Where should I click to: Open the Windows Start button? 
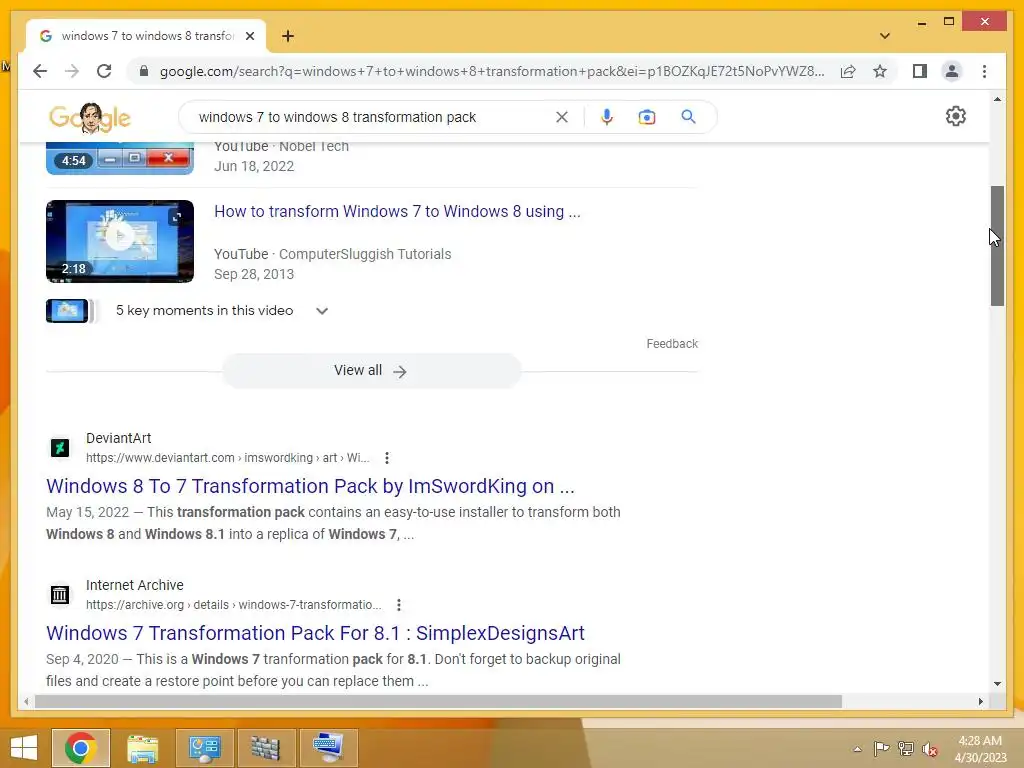click(24, 748)
